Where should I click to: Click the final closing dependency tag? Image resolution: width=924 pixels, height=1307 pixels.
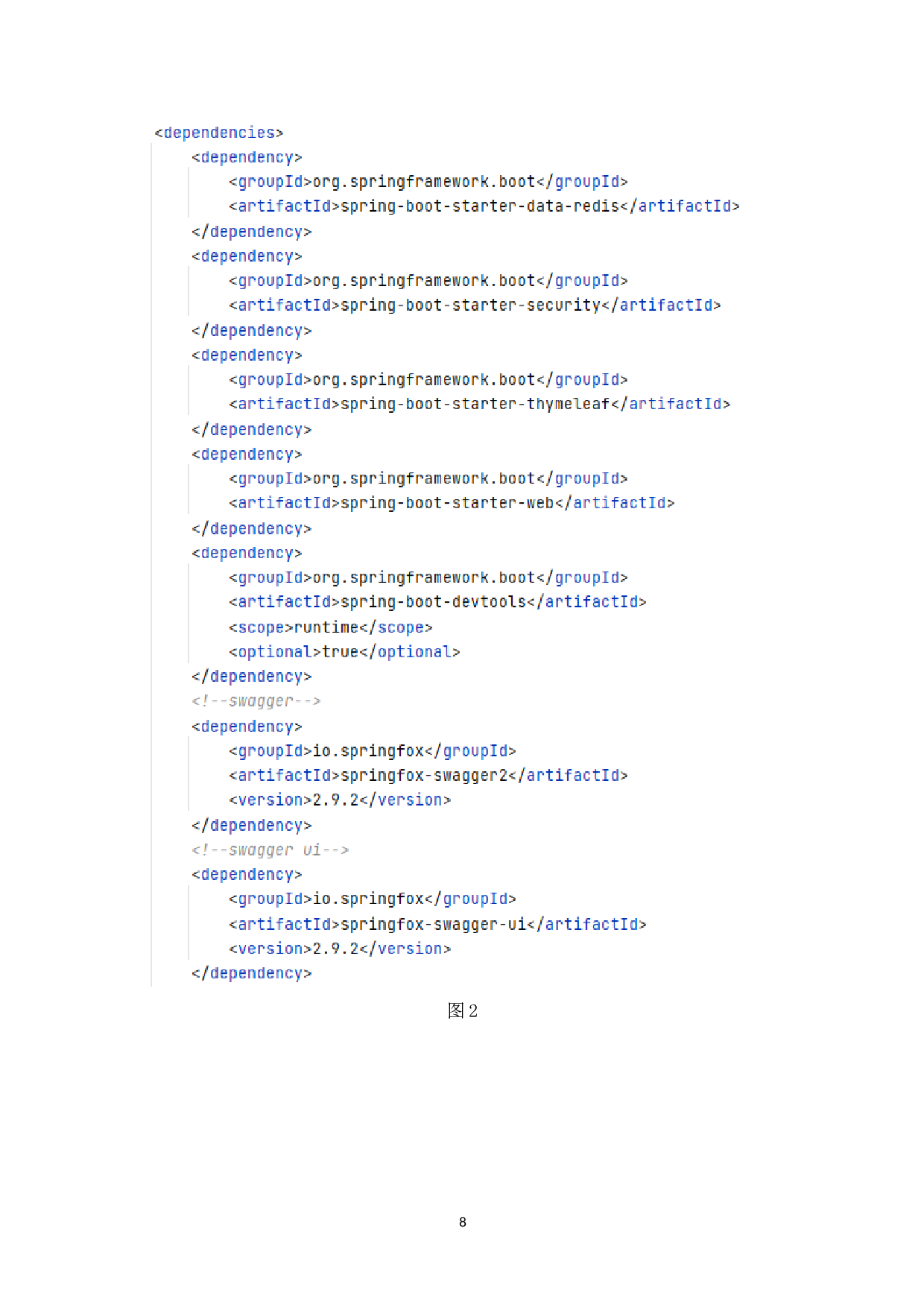coord(251,973)
